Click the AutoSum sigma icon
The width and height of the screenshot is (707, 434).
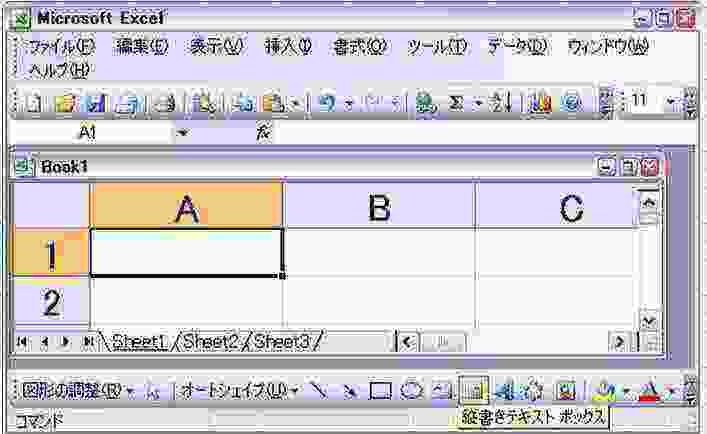tap(455, 103)
